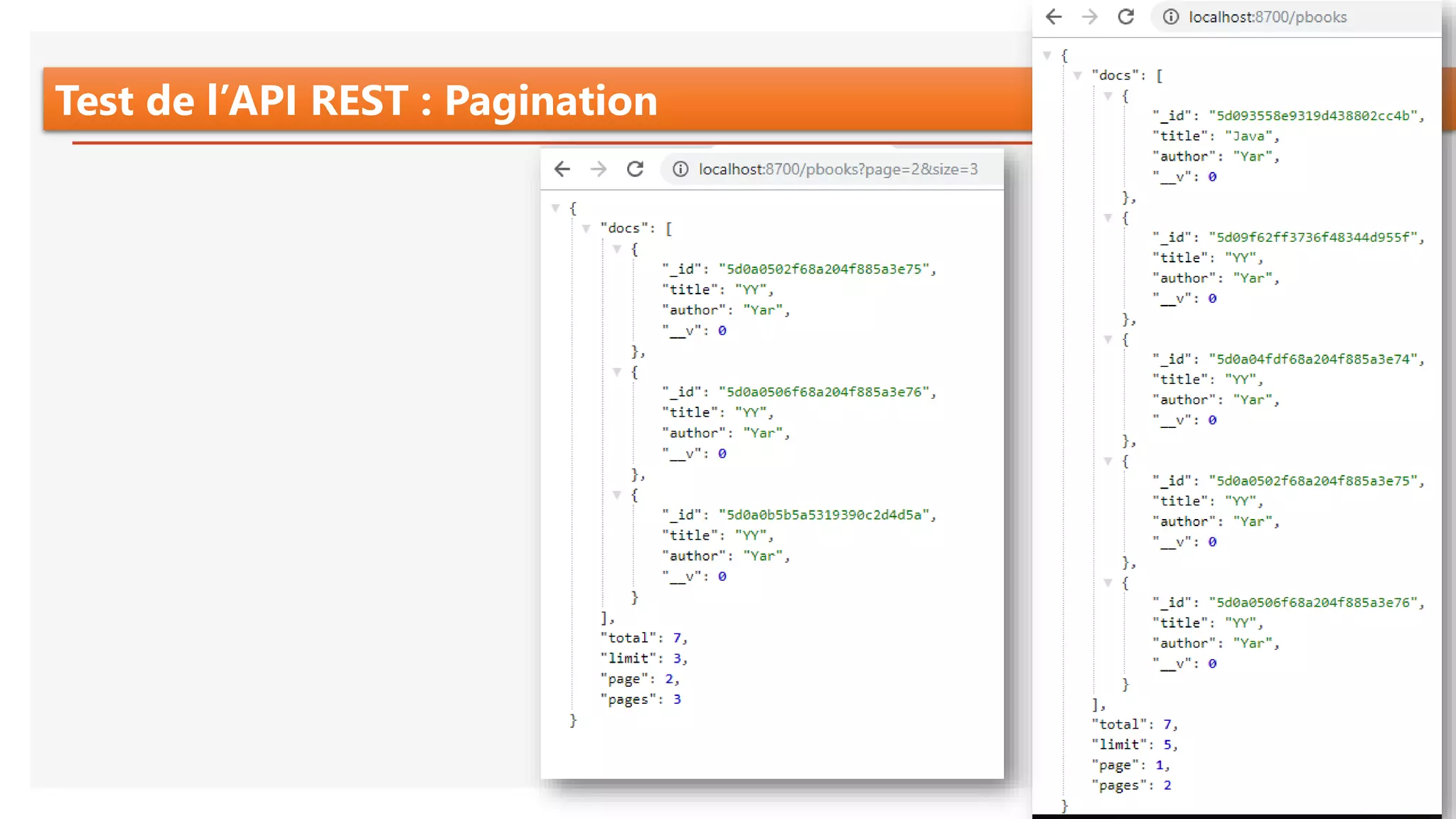Click site info icon beside pbooks?page=2 URL
The height and width of the screenshot is (819, 1456).
680,169
